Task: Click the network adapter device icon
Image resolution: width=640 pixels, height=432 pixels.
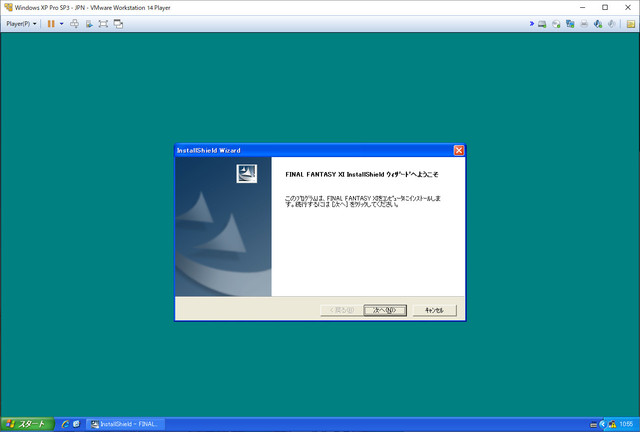Action: (570, 24)
